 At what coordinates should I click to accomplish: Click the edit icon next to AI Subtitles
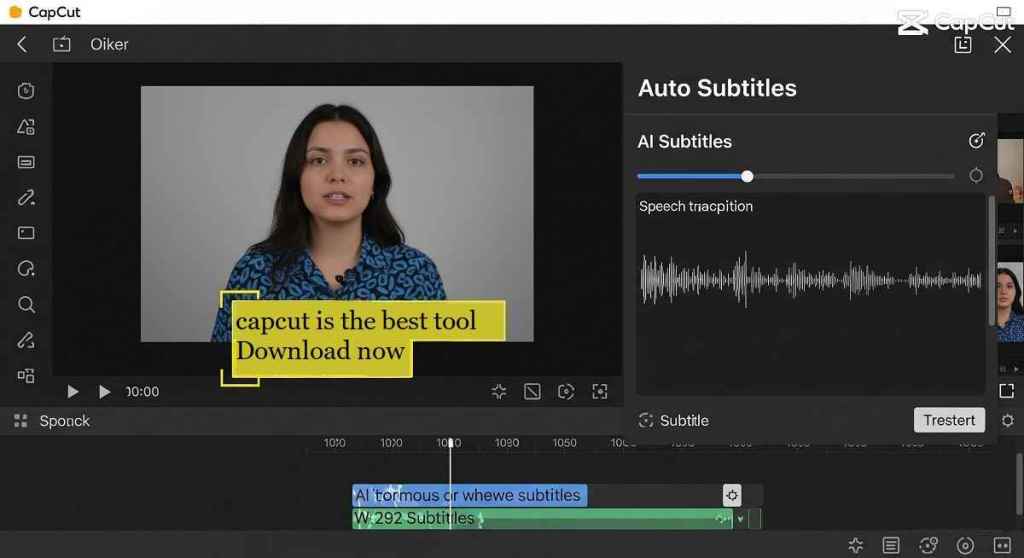[x=976, y=140]
